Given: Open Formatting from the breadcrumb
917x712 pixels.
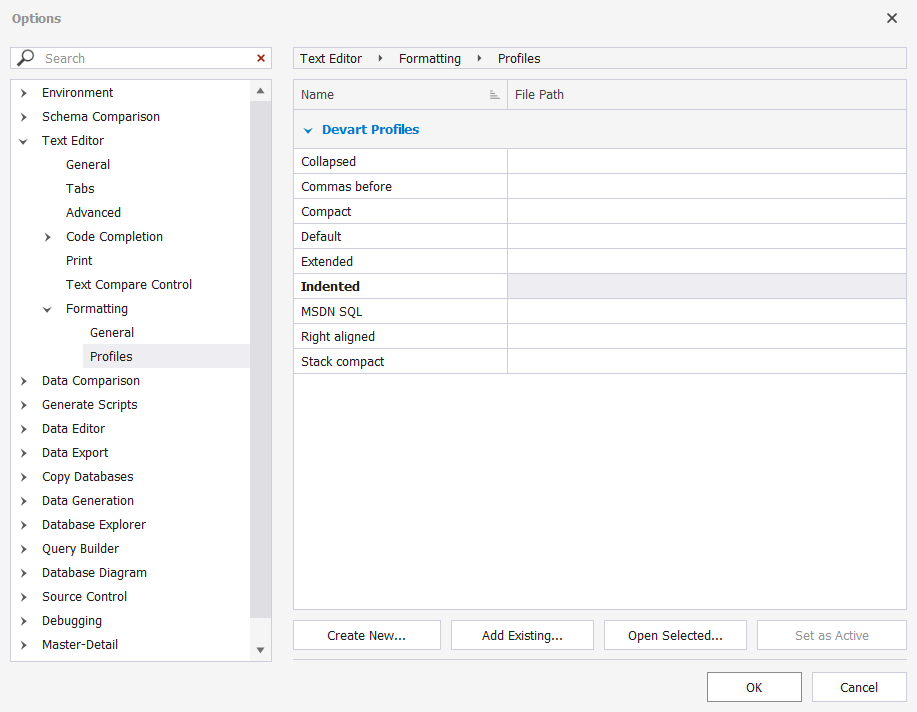Looking at the screenshot, I should [429, 58].
